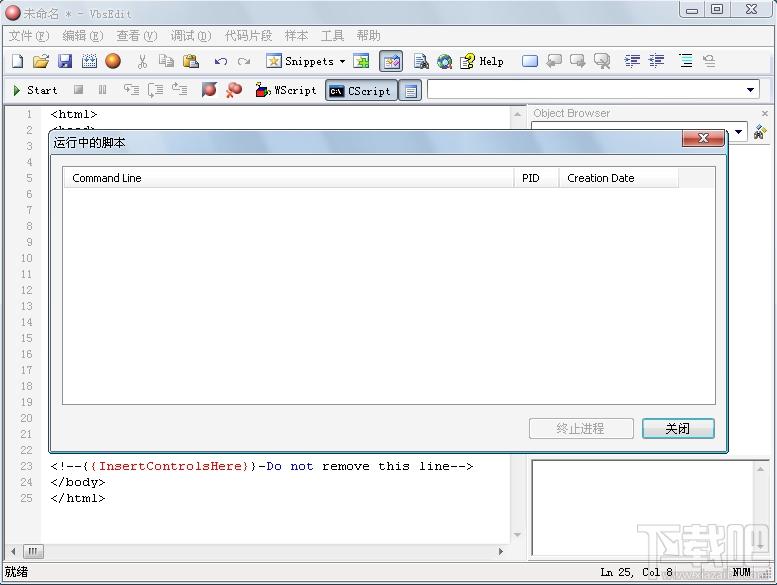Image resolution: width=777 pixels, height=585 pixels.
Task: Click the InsertControlsHere comment line
Action: (262, 466)
